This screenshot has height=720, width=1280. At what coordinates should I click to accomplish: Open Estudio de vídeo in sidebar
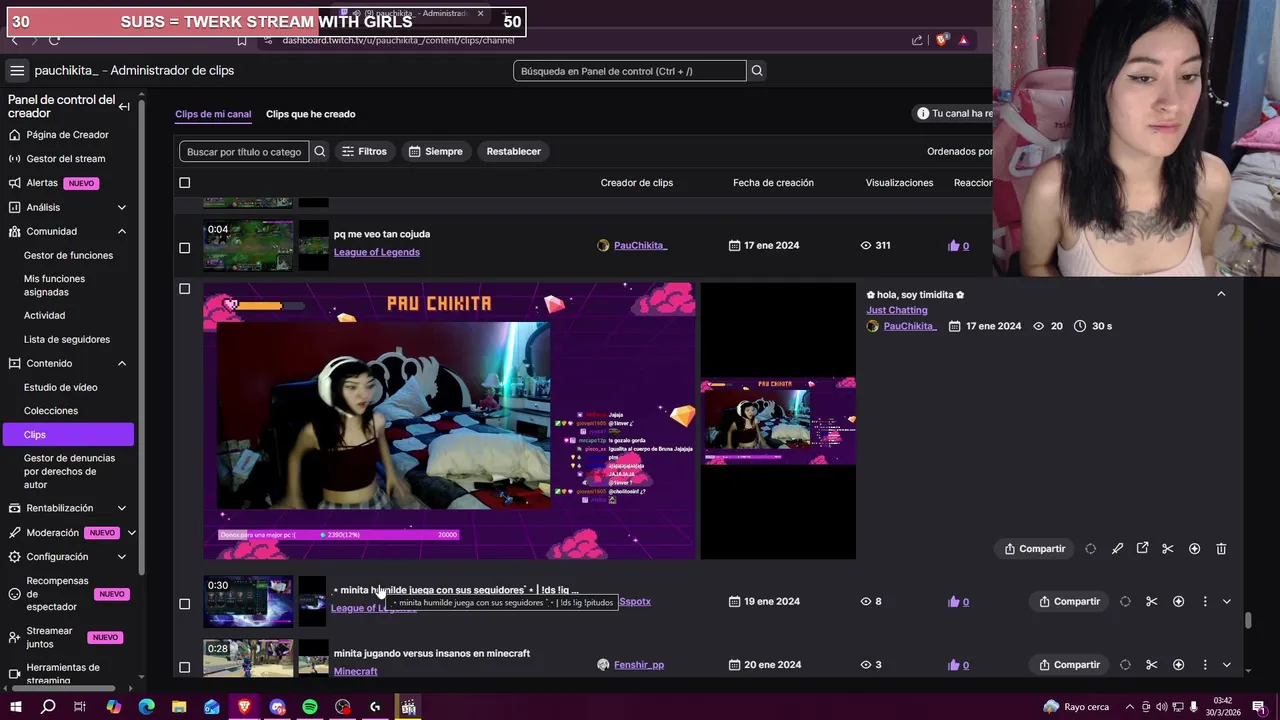pos(60,387)
